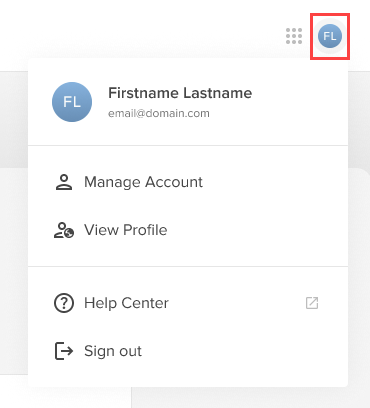Click the FL avatar in top corner

[330, 36]
